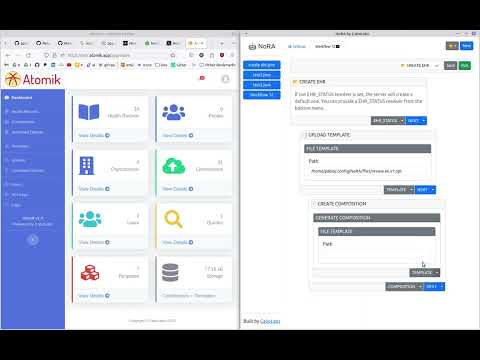Click the GENERATE COMPOSITION header bar
Screen dimensions: 480x360
[376, 218]
